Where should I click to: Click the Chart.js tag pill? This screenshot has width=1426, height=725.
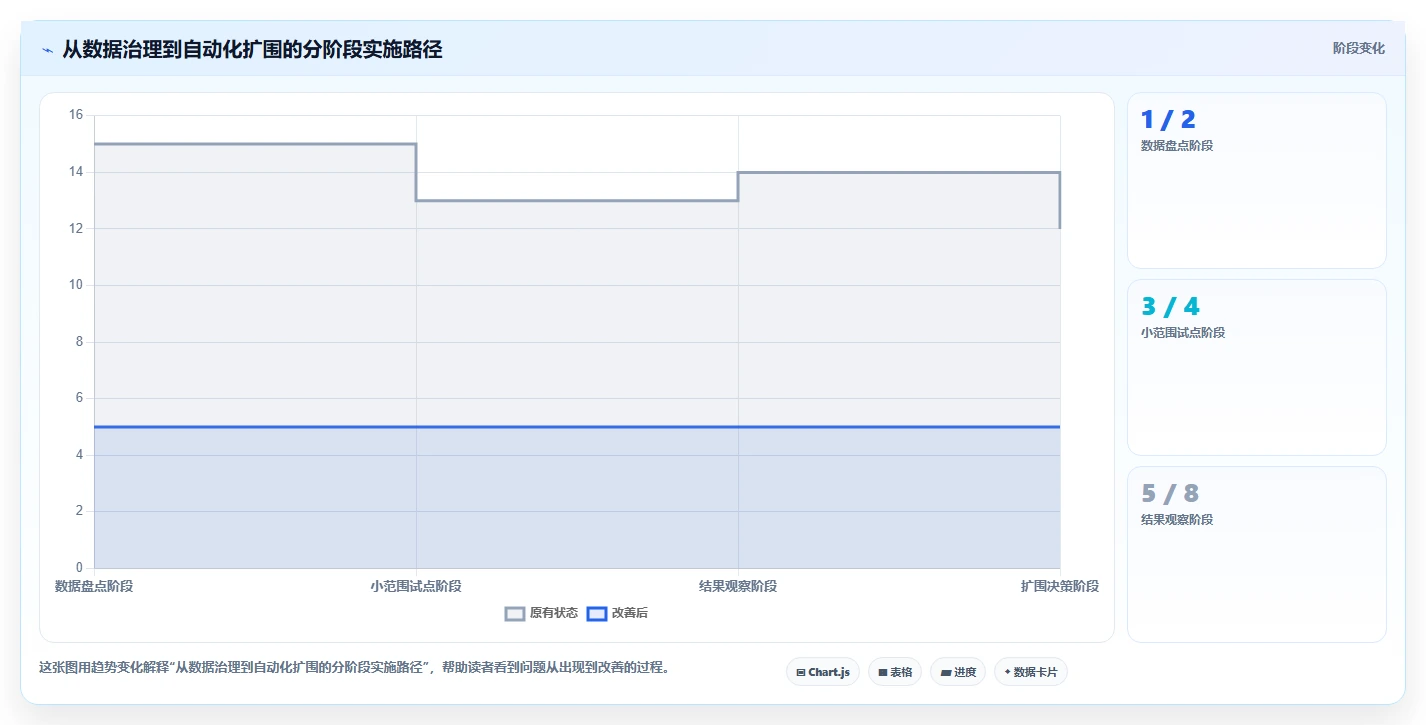[823, 672]
